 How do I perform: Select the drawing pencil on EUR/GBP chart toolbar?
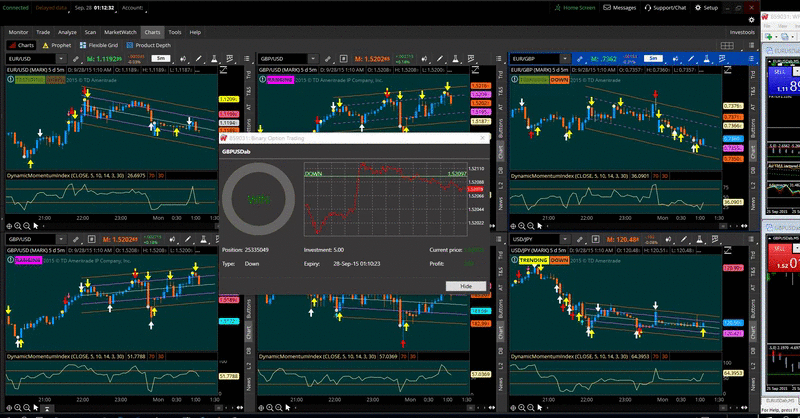(x=691, y=59)
